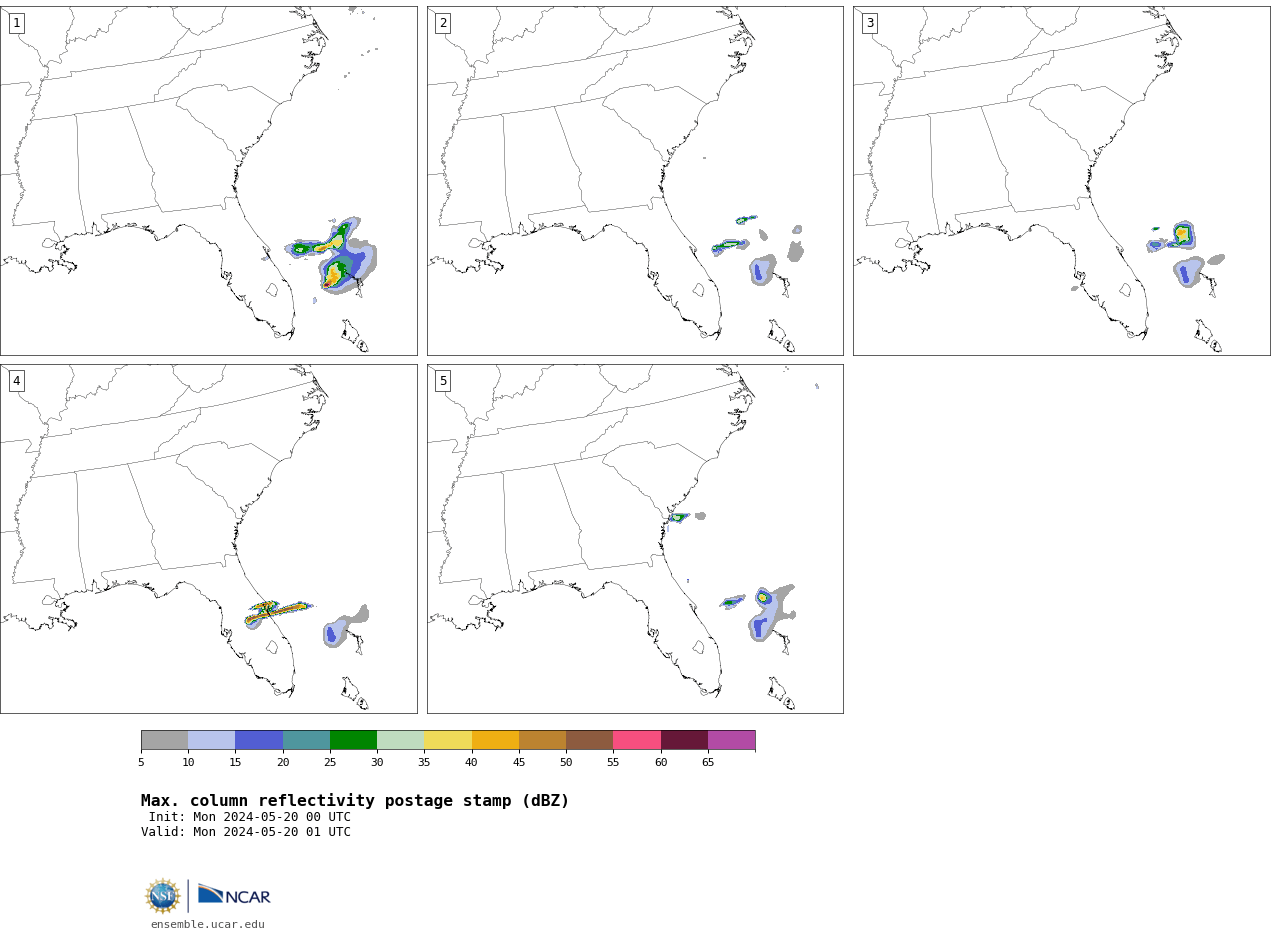The width and height of the screenshot is (1280, 936).
Task: Open ensemble member 2 map panel
Action: pyautogui.click(x=635, y=181)
